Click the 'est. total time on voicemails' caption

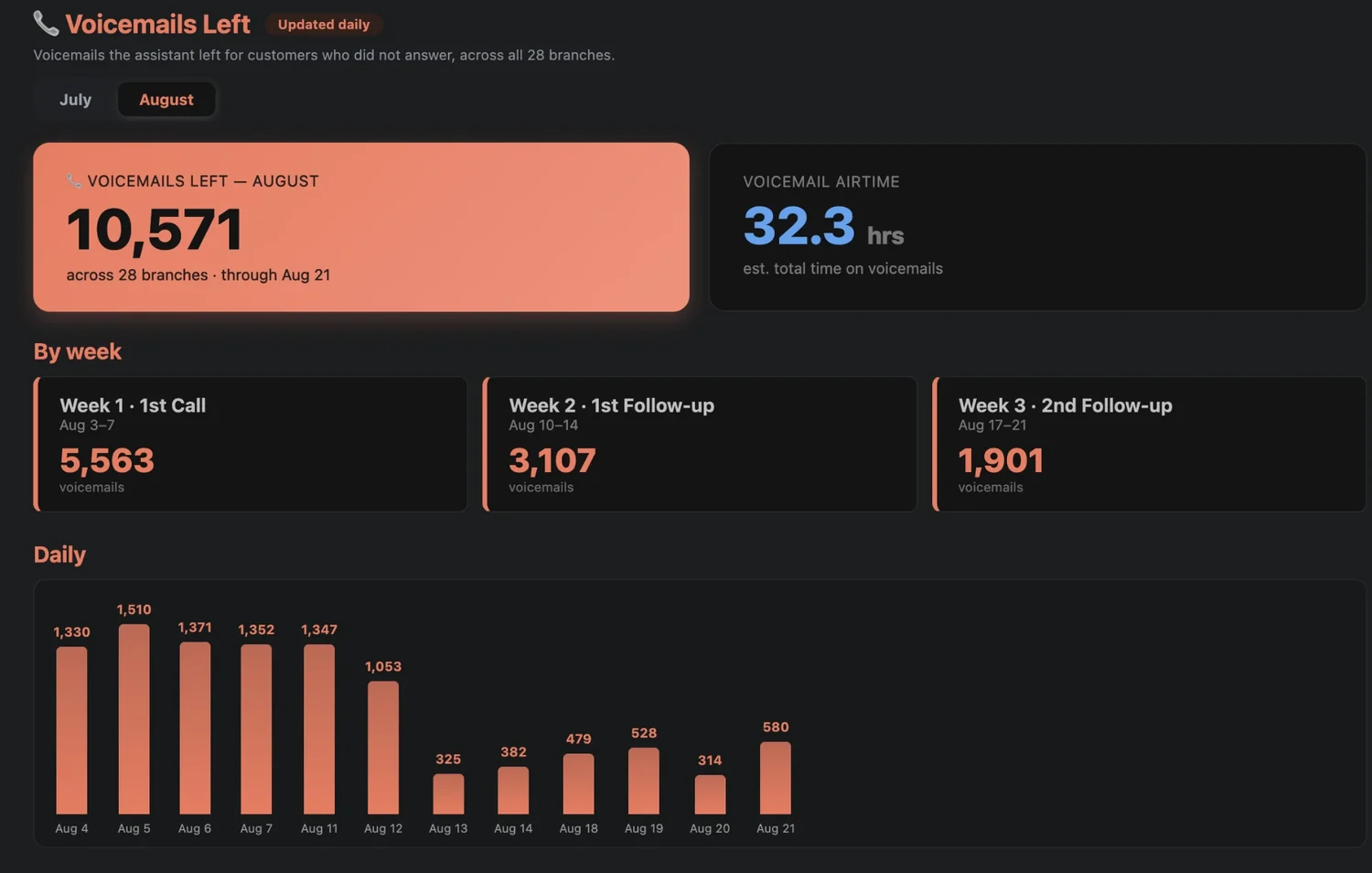(842, 268)
